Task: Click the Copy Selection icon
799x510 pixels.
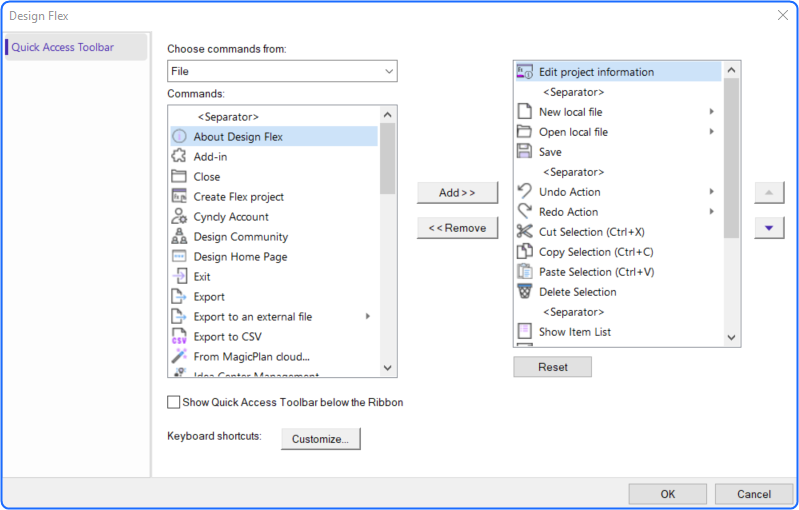Action: pyautogui.click(x=525, y=251)
